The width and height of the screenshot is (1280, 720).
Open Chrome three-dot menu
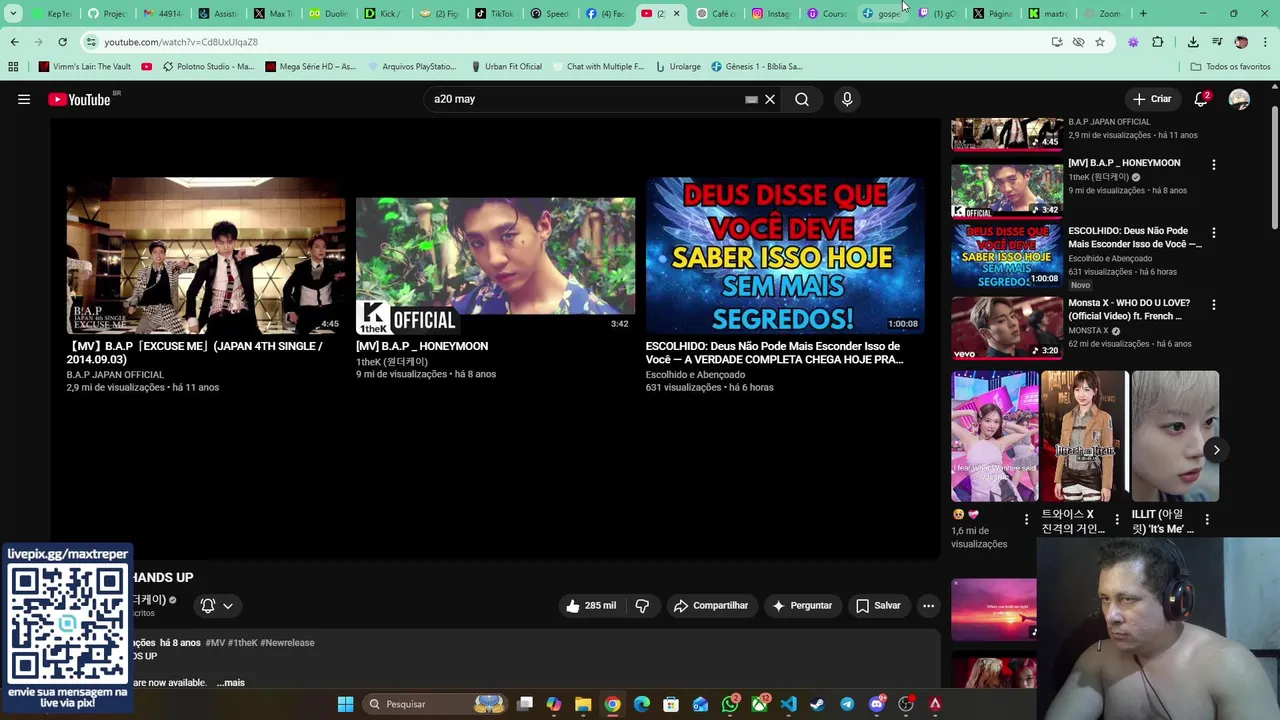click(1266, 42)
